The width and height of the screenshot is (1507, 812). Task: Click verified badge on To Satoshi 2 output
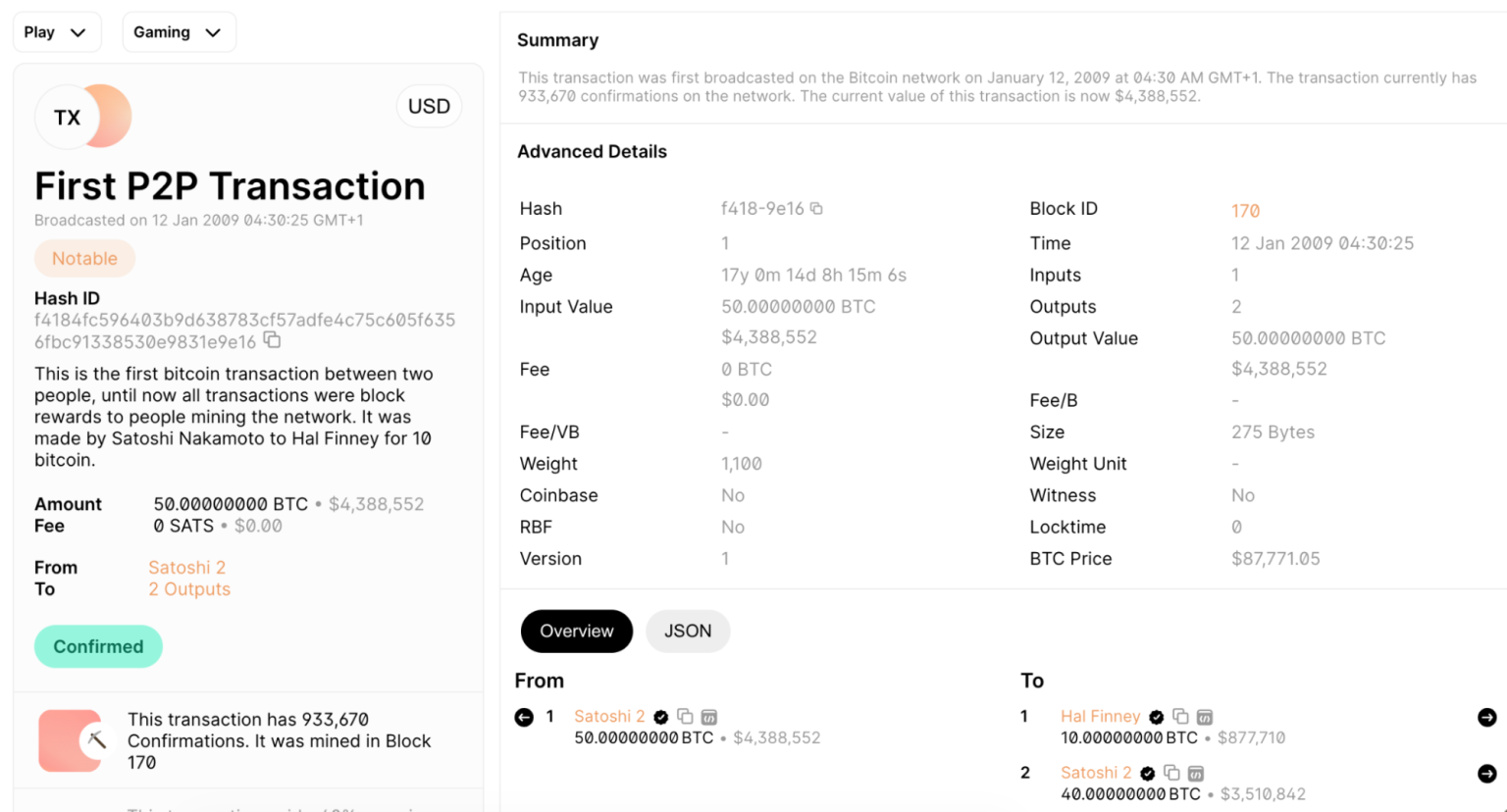tap(1148, 773)
